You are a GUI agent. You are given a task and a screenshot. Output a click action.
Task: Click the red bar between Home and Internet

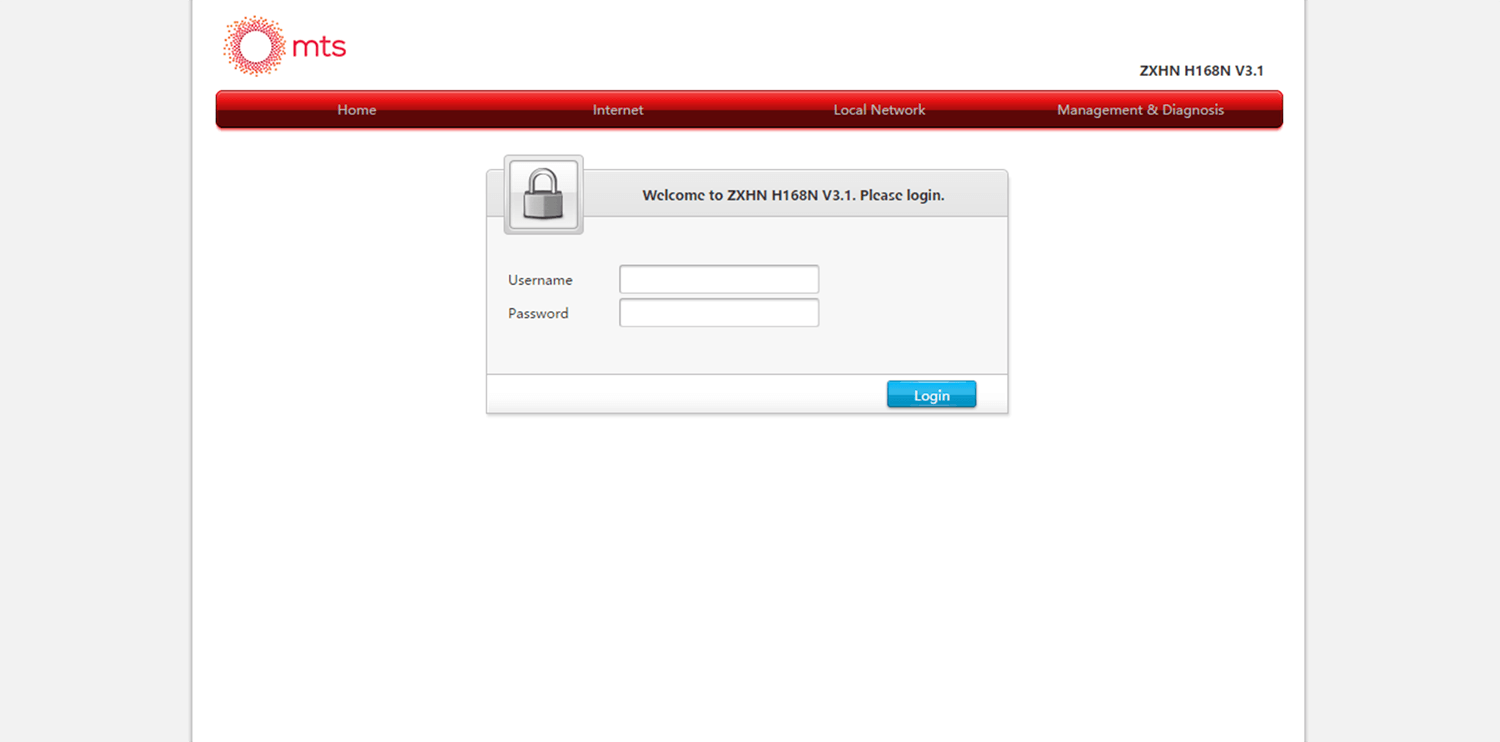(x=485, y=110)
